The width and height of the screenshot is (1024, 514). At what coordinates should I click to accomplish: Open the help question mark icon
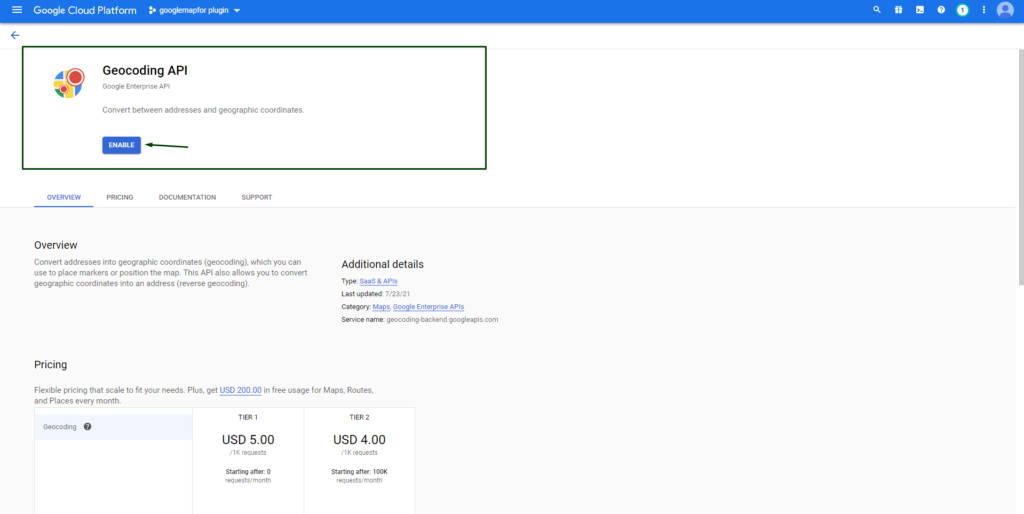click(941, 10)
